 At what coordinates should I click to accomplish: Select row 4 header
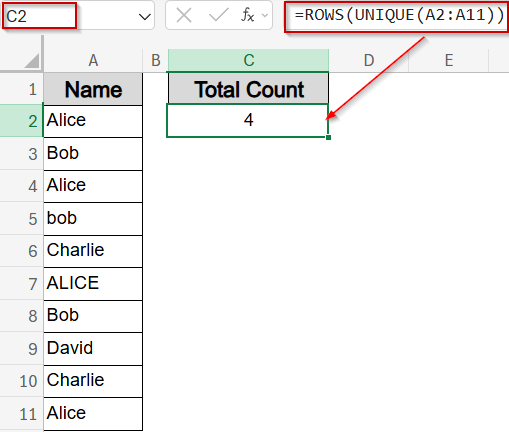(x=21, y=186)
